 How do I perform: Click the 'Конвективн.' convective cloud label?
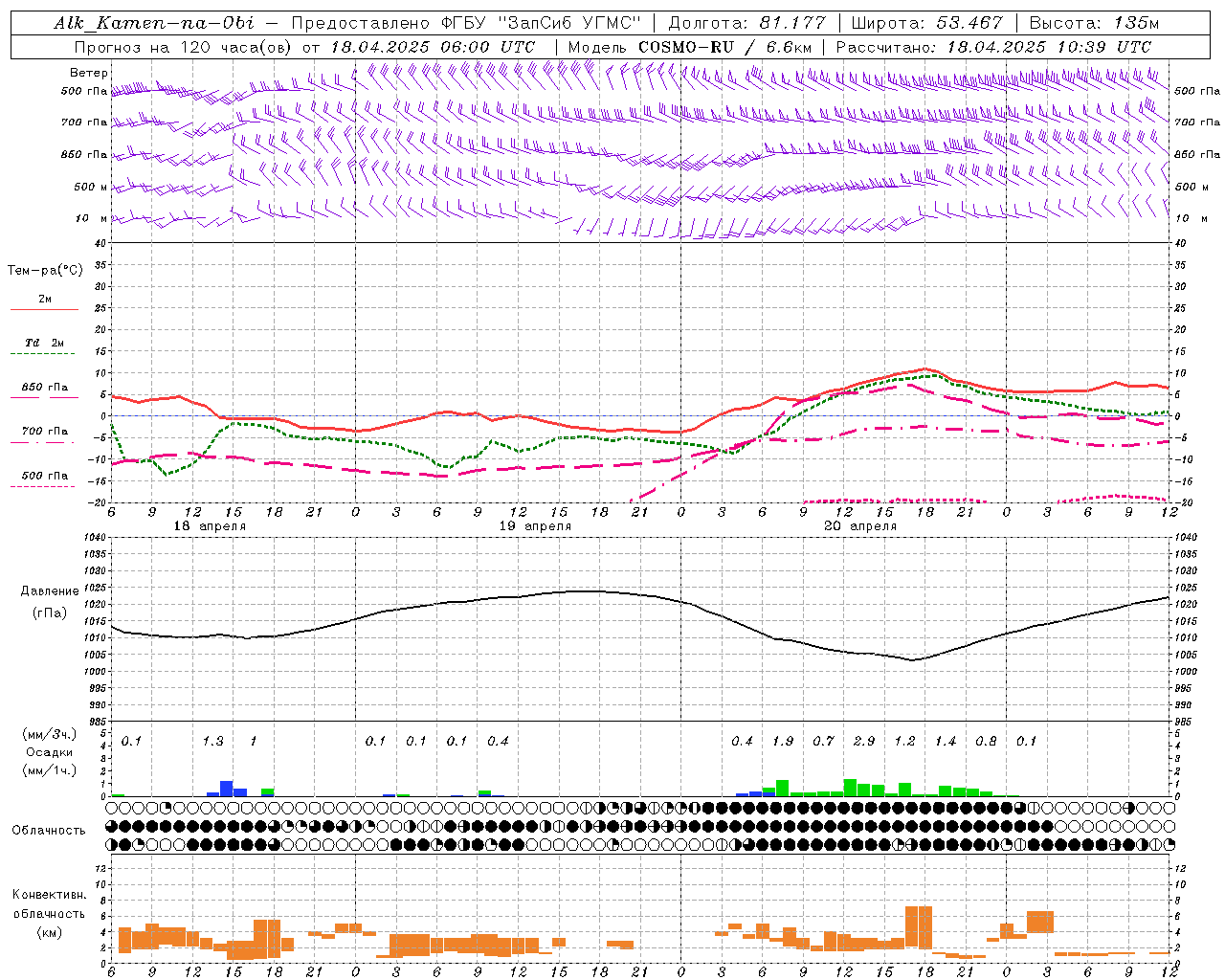pos(49,895)
